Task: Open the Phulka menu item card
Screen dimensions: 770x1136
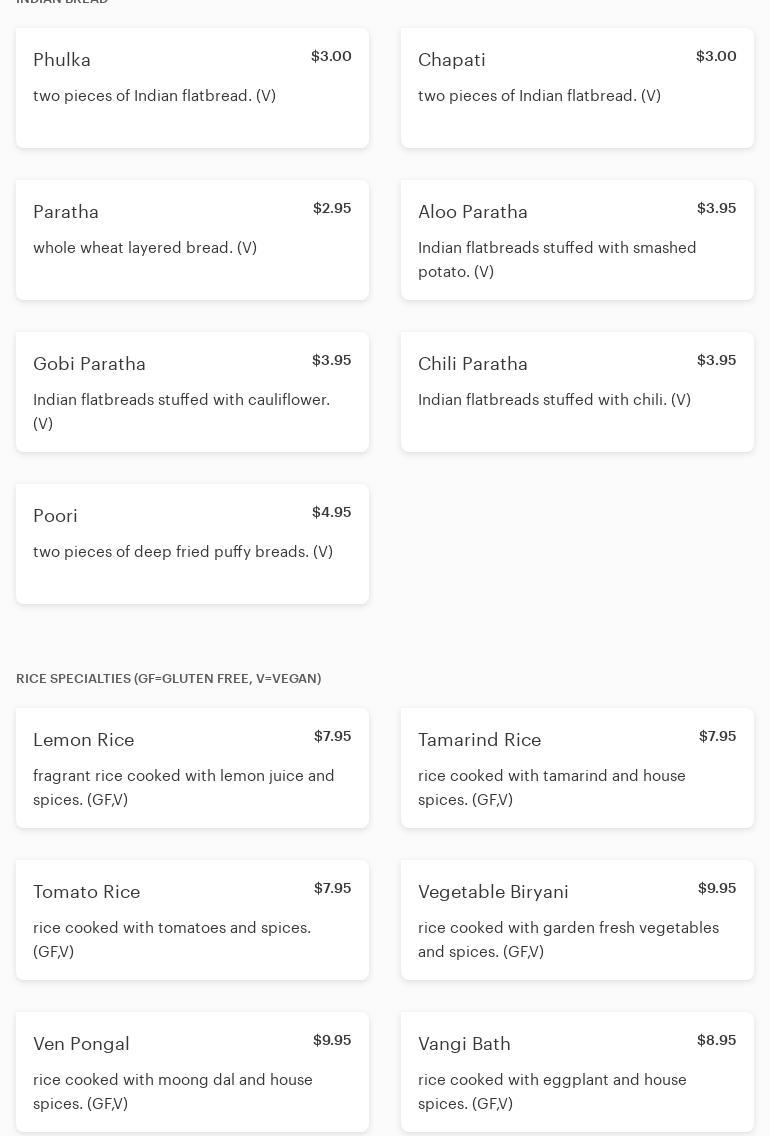Action: pyautogui.click(x=192, y=88)
